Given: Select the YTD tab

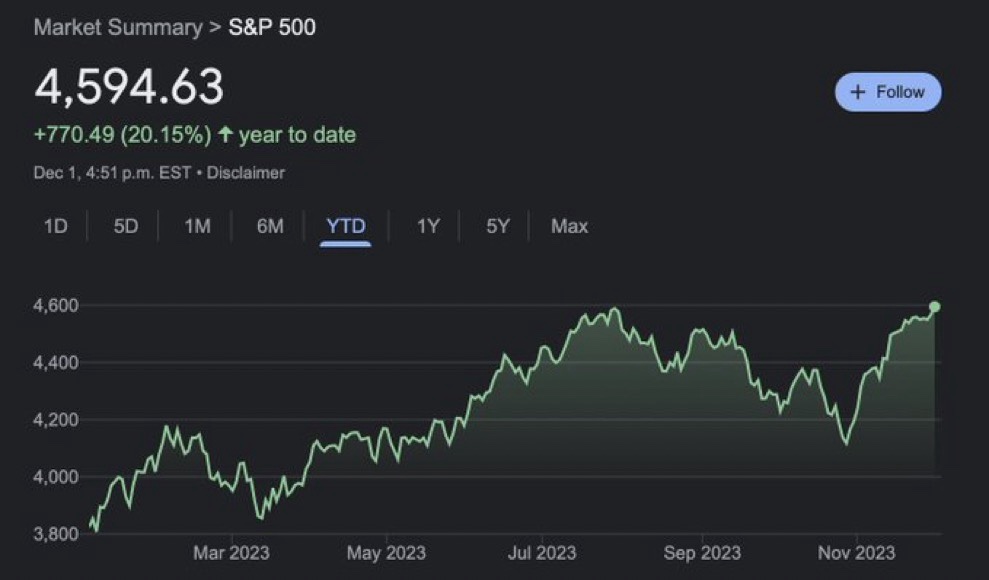Looking at the screenshot, I should (346, 226).
